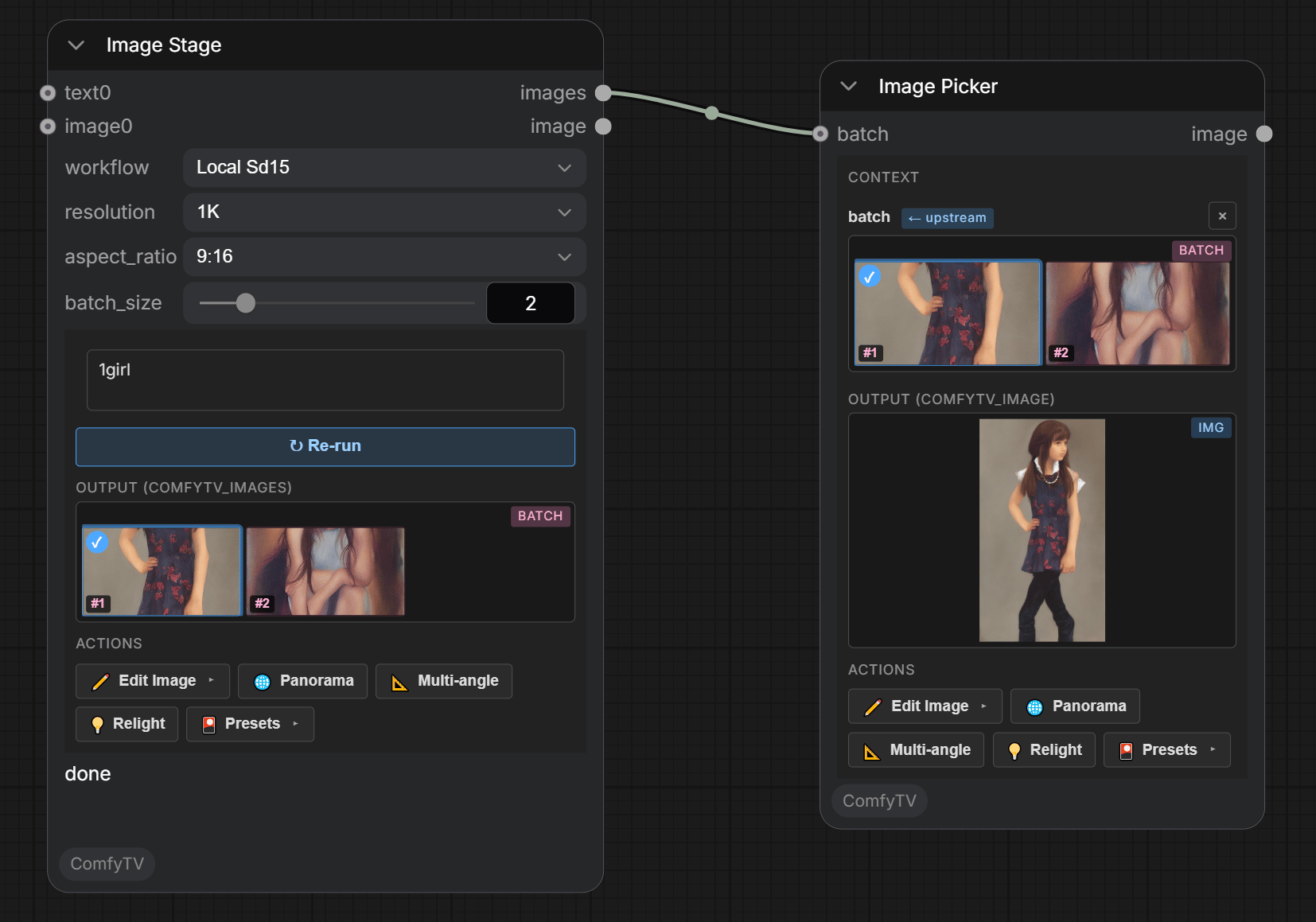Click the OUTPUT (COMFYTV_IMAGES) label

click(184, 488)
